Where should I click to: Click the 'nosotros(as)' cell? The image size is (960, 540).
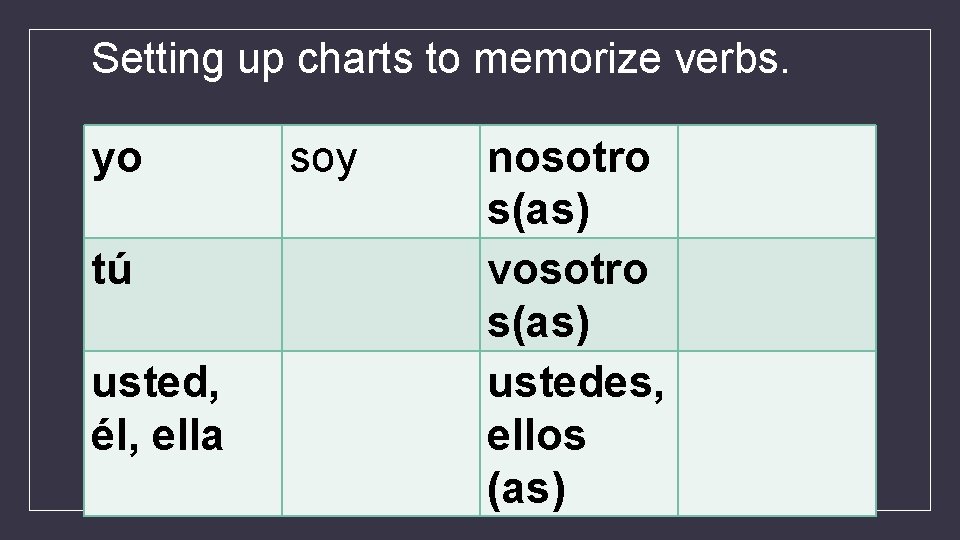click(579, 182)
